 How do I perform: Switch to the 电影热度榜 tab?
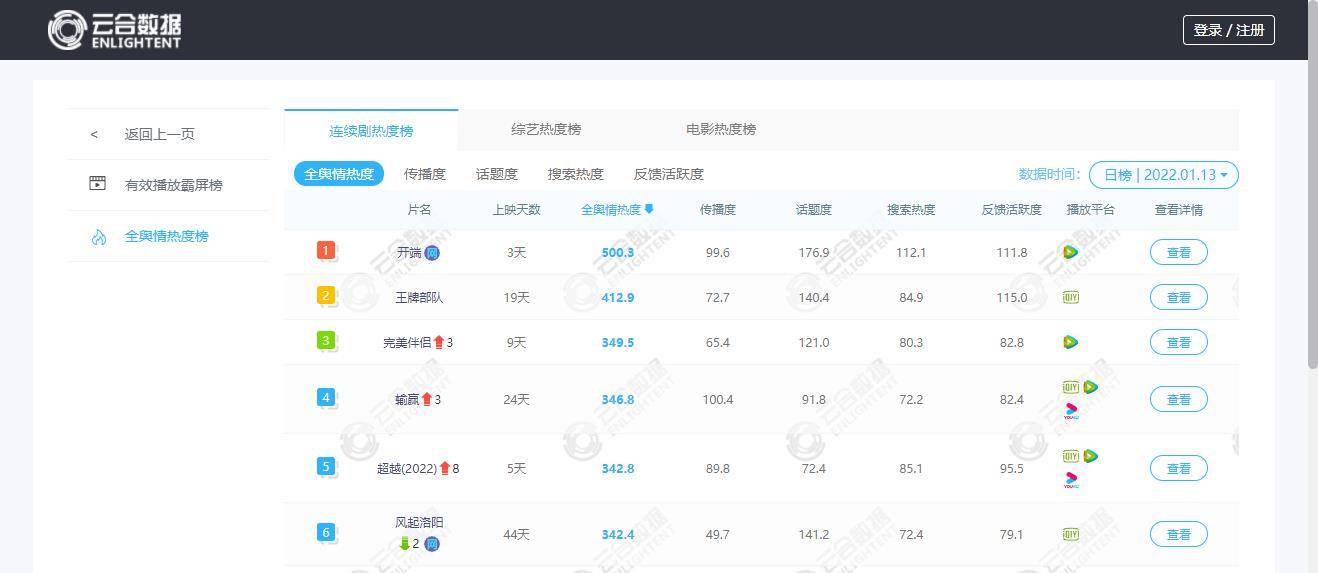pos(721,129)
